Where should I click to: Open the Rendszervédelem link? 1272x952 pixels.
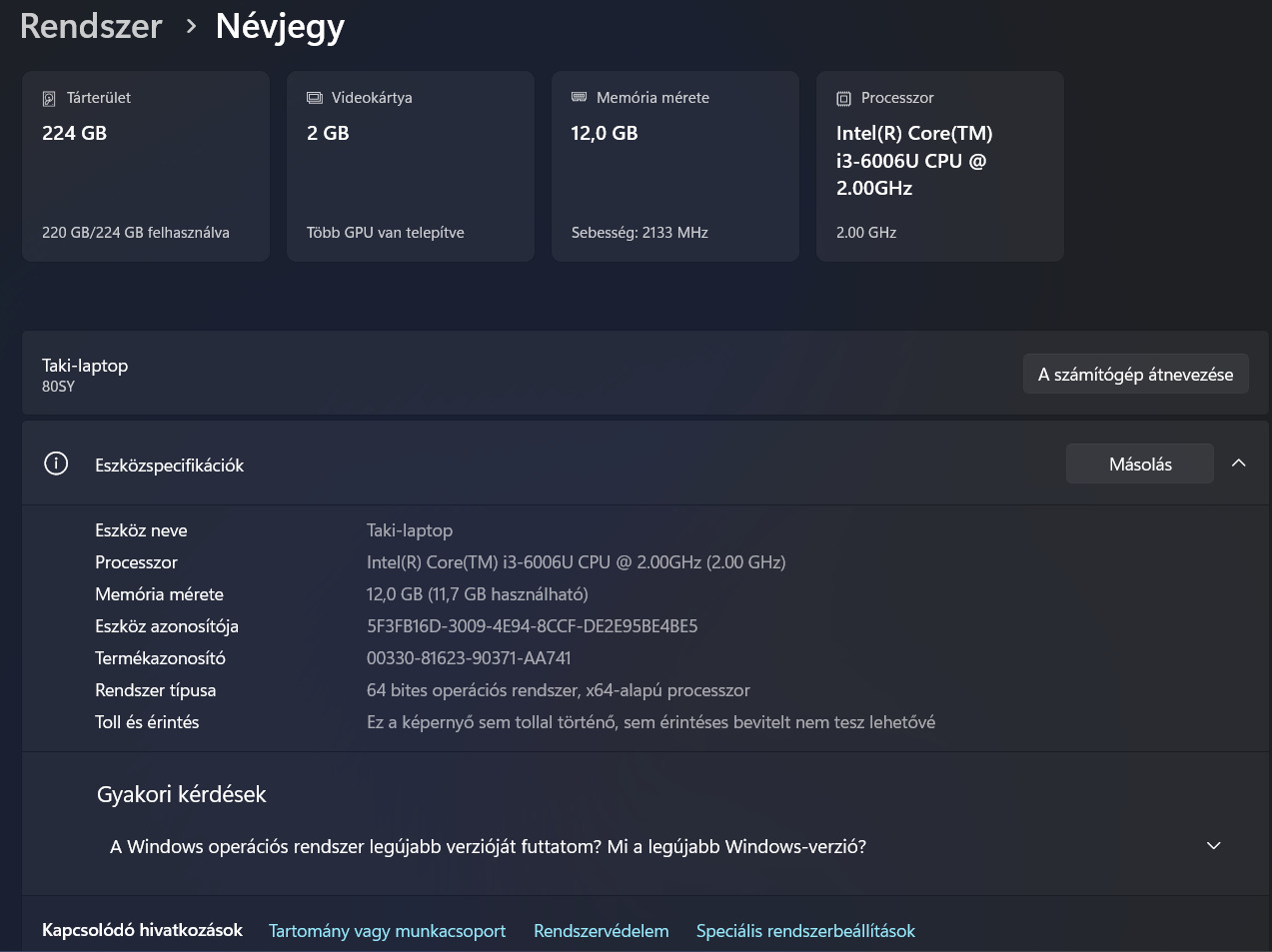601,931
